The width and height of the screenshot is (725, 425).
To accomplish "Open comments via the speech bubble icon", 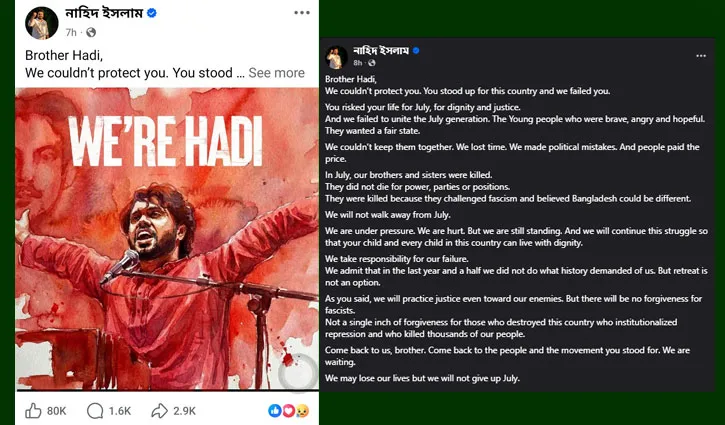I will 96,410.
